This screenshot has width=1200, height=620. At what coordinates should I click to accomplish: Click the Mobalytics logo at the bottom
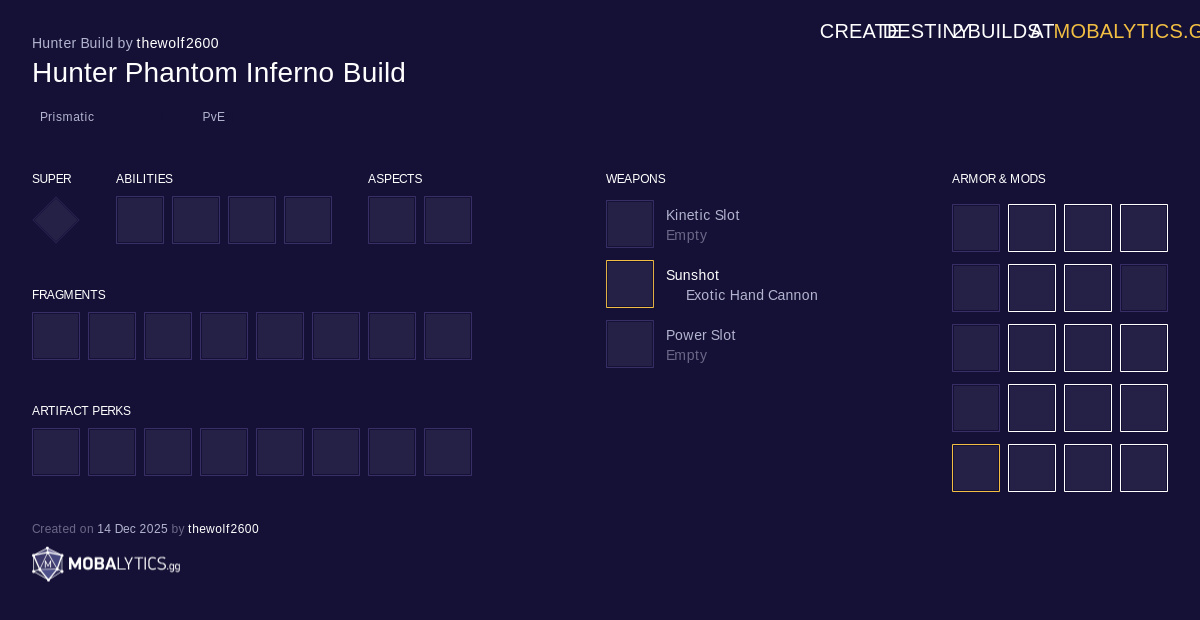coord(105,564)
